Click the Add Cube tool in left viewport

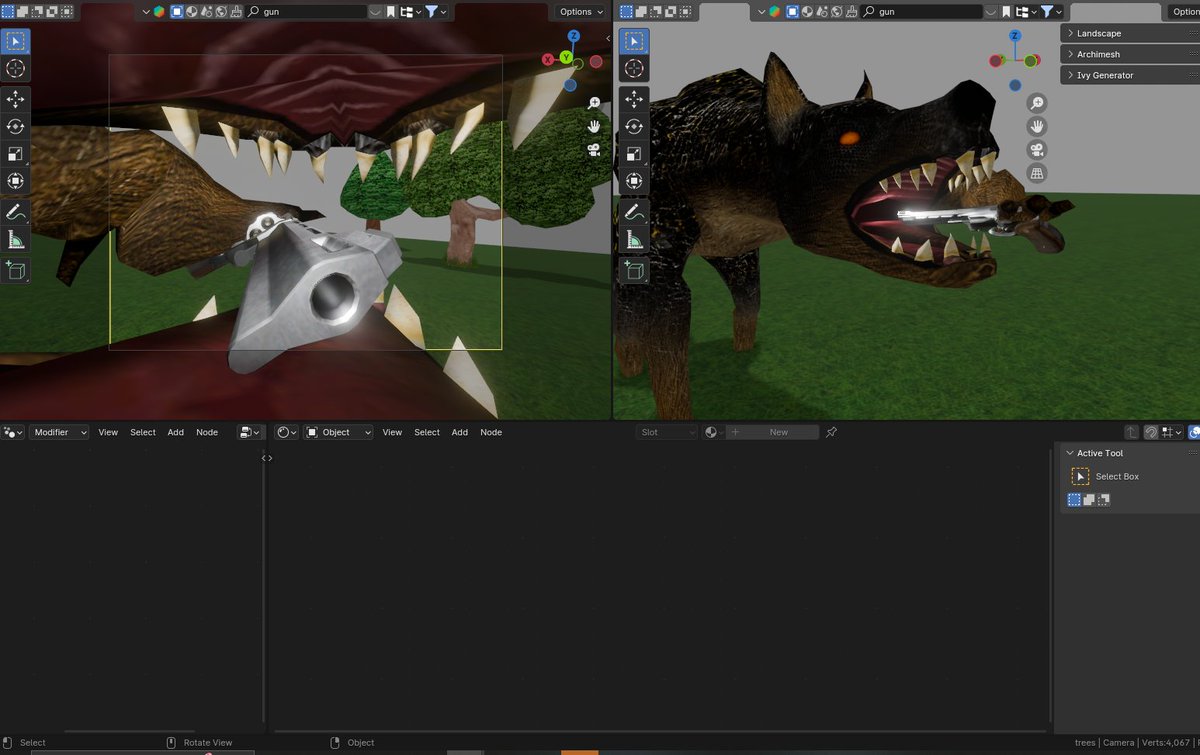(x=16, y=270)
